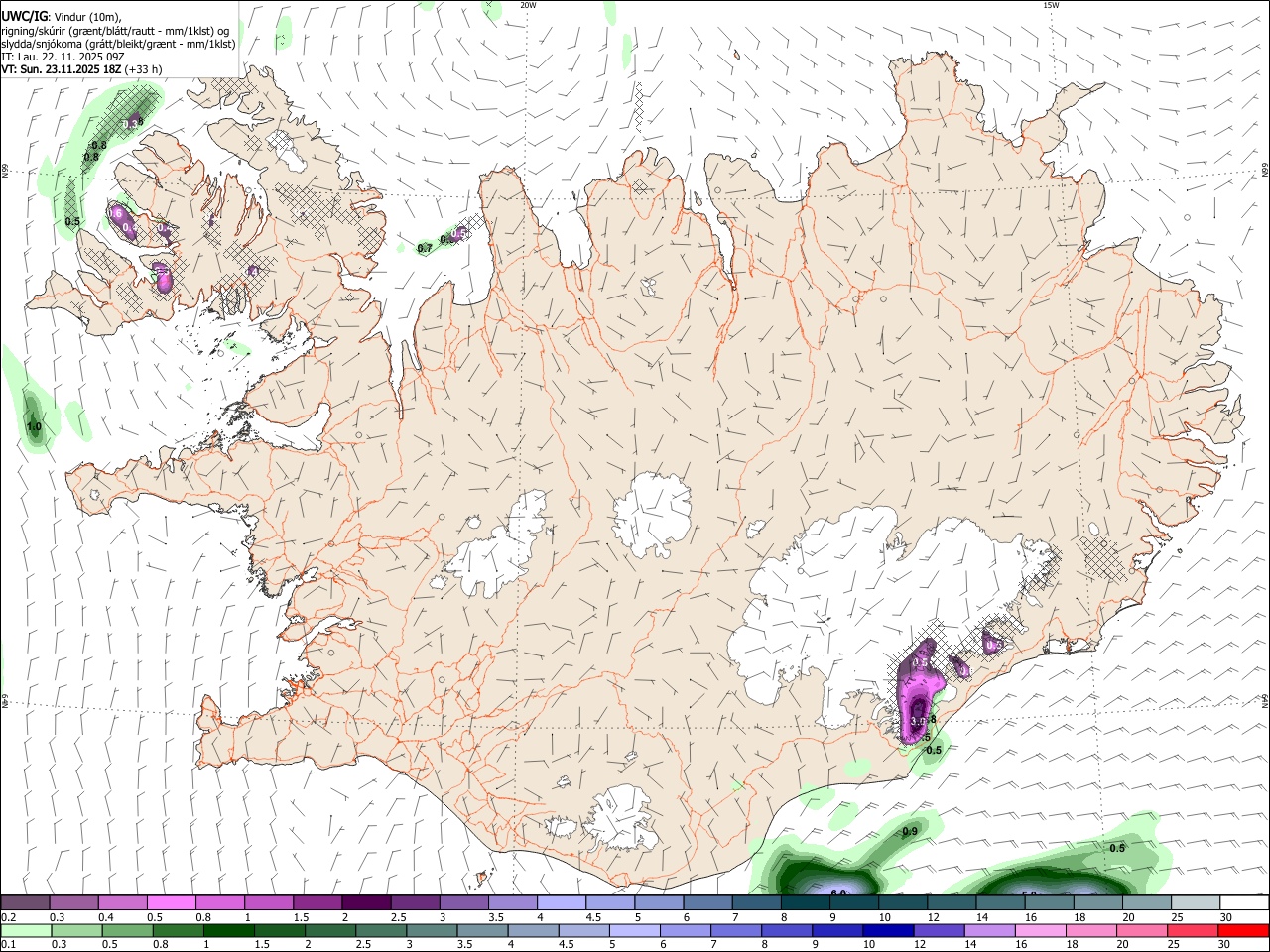The width and height of the screenshot is (1270, 952).
Task: Click the large purple snowfall blob on the southeast coast
Action: [918, 694]
